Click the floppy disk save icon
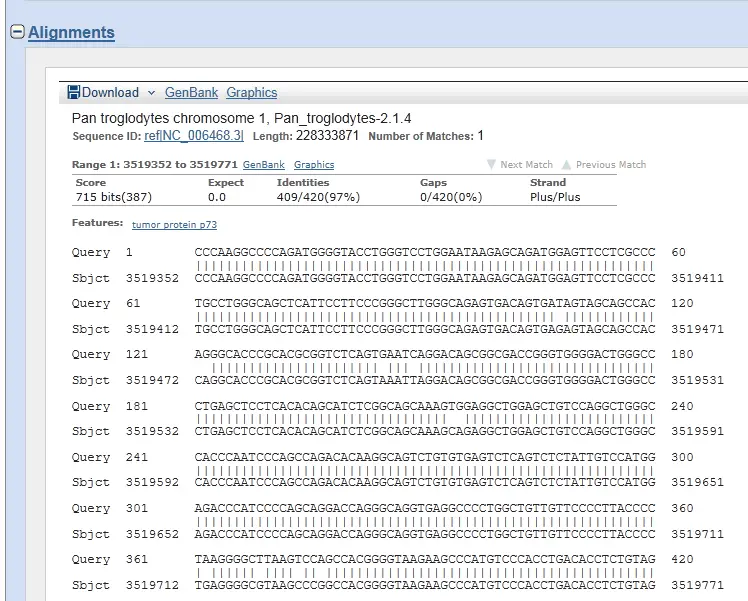The image size is (748, 601). pos(73,92)
